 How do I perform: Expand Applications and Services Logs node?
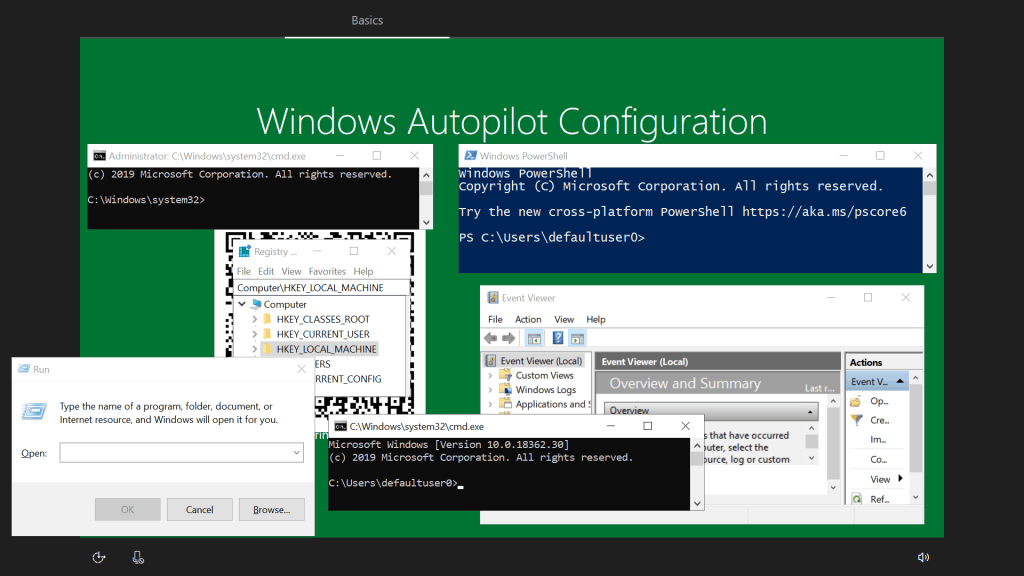point(490,404)
